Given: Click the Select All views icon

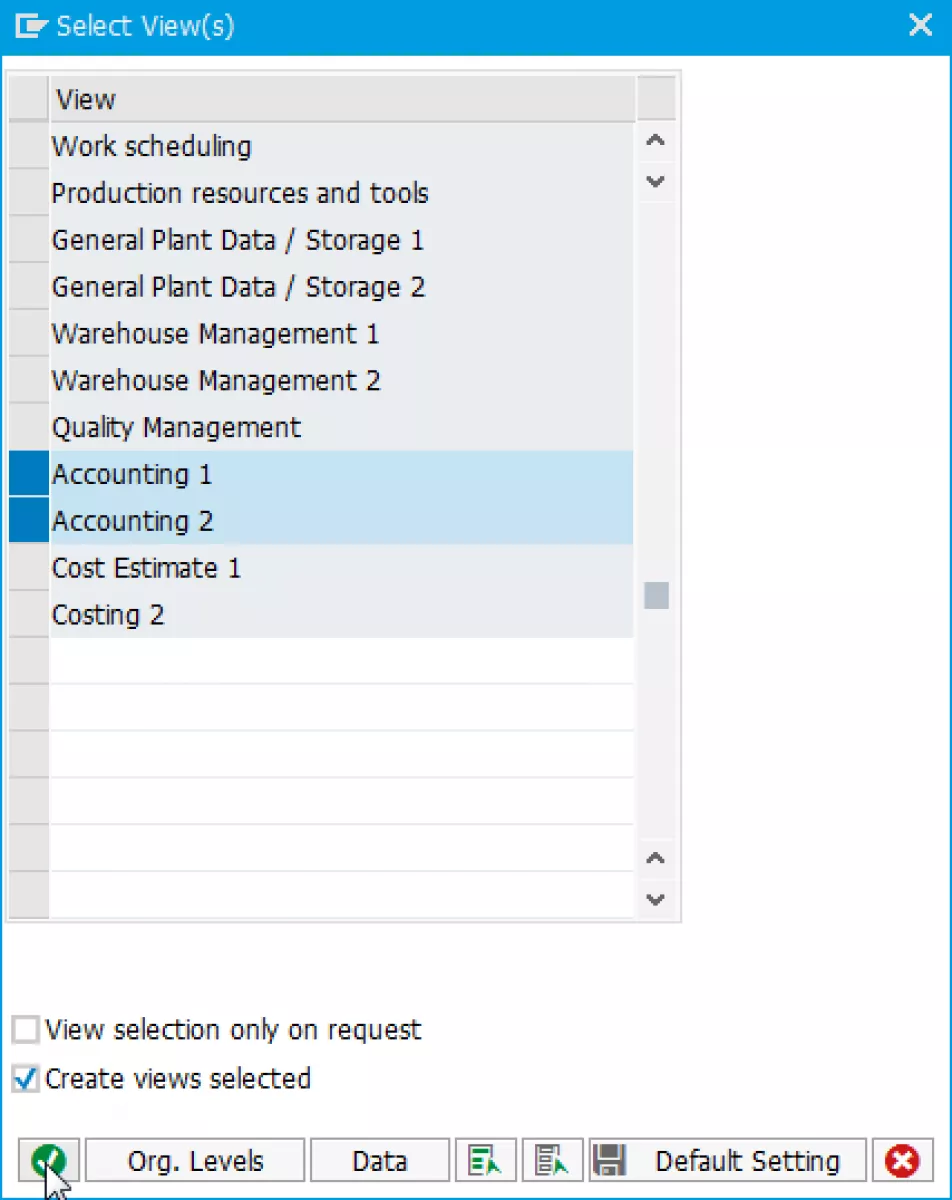Looking at the screenshot, I should coord(485,1161).
